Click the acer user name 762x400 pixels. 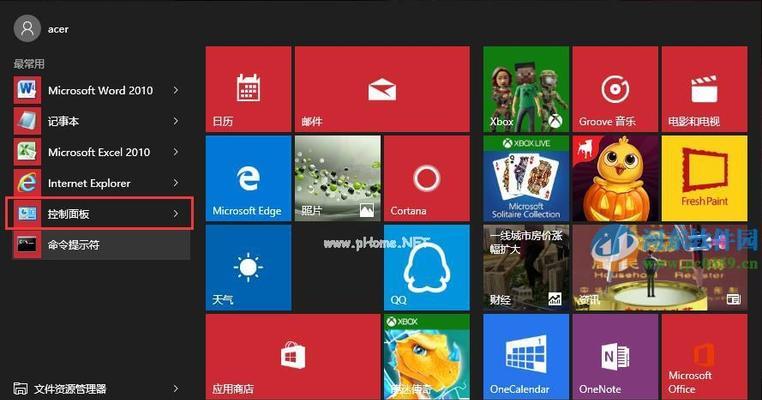58,29
